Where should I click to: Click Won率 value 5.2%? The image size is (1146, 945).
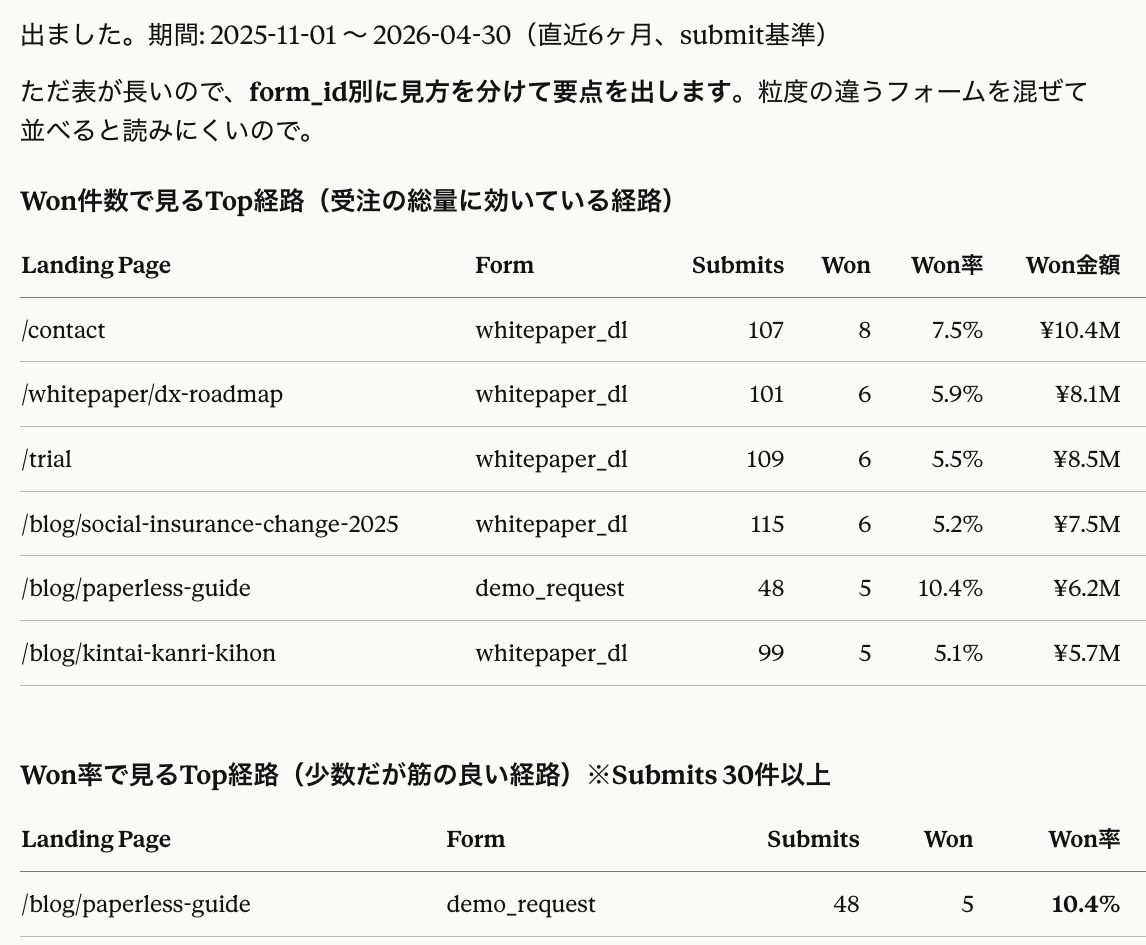click(x=957, y=524)
